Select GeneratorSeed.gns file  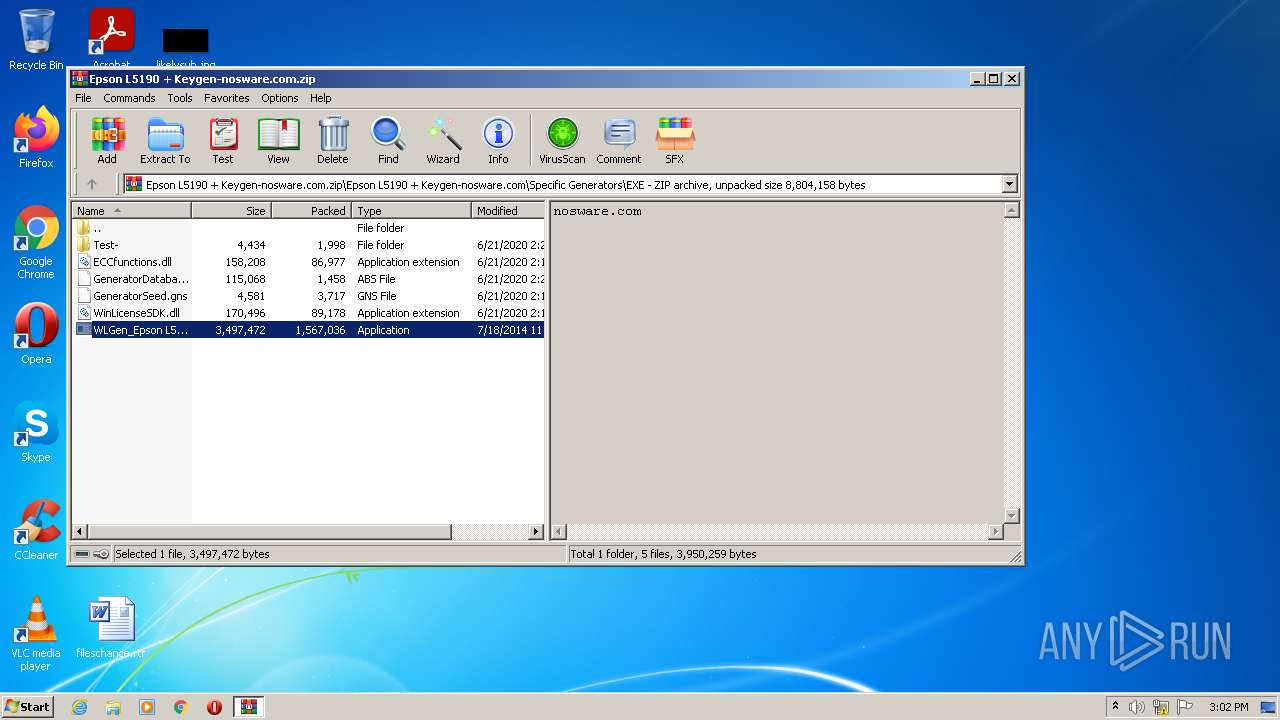coord(308,296)
